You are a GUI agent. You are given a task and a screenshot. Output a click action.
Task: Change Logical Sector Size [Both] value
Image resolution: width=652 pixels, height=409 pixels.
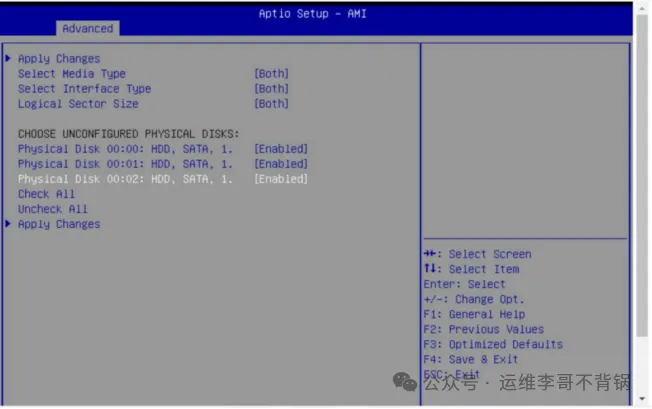tap(272, 103)
